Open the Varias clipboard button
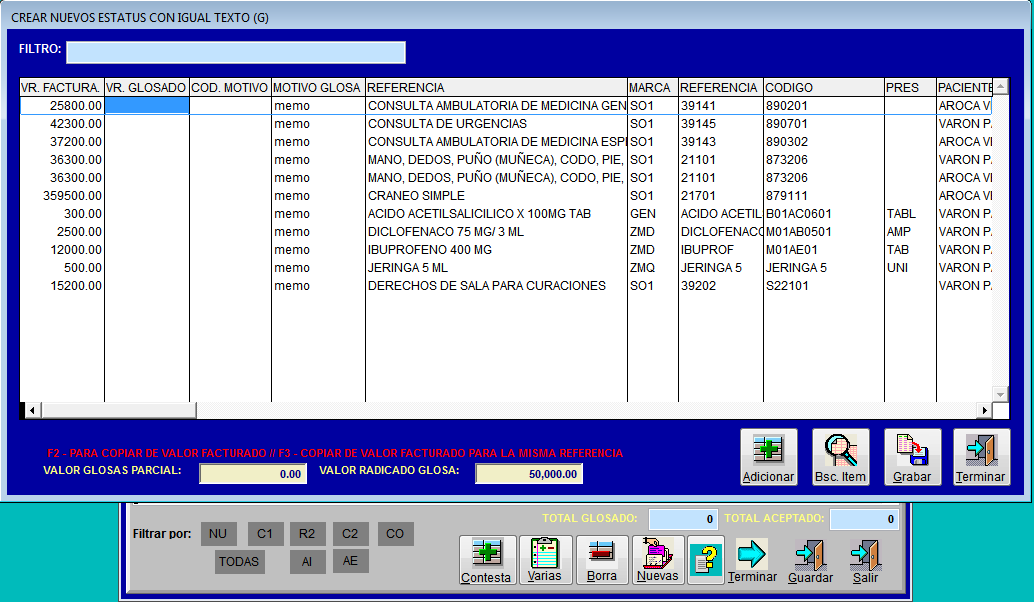The image size is (1034, 602). click(545, 560)
